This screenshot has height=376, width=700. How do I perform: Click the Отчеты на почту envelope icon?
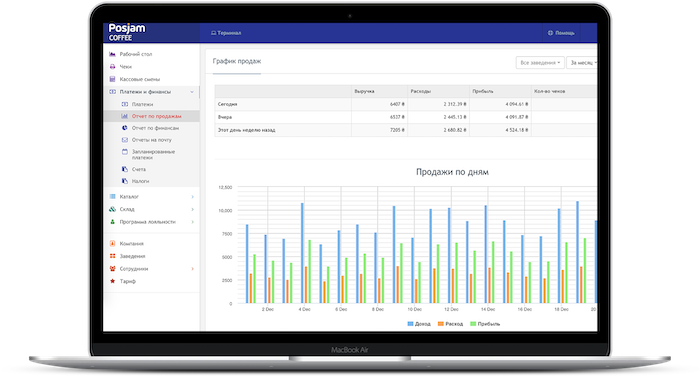point(125,140)
